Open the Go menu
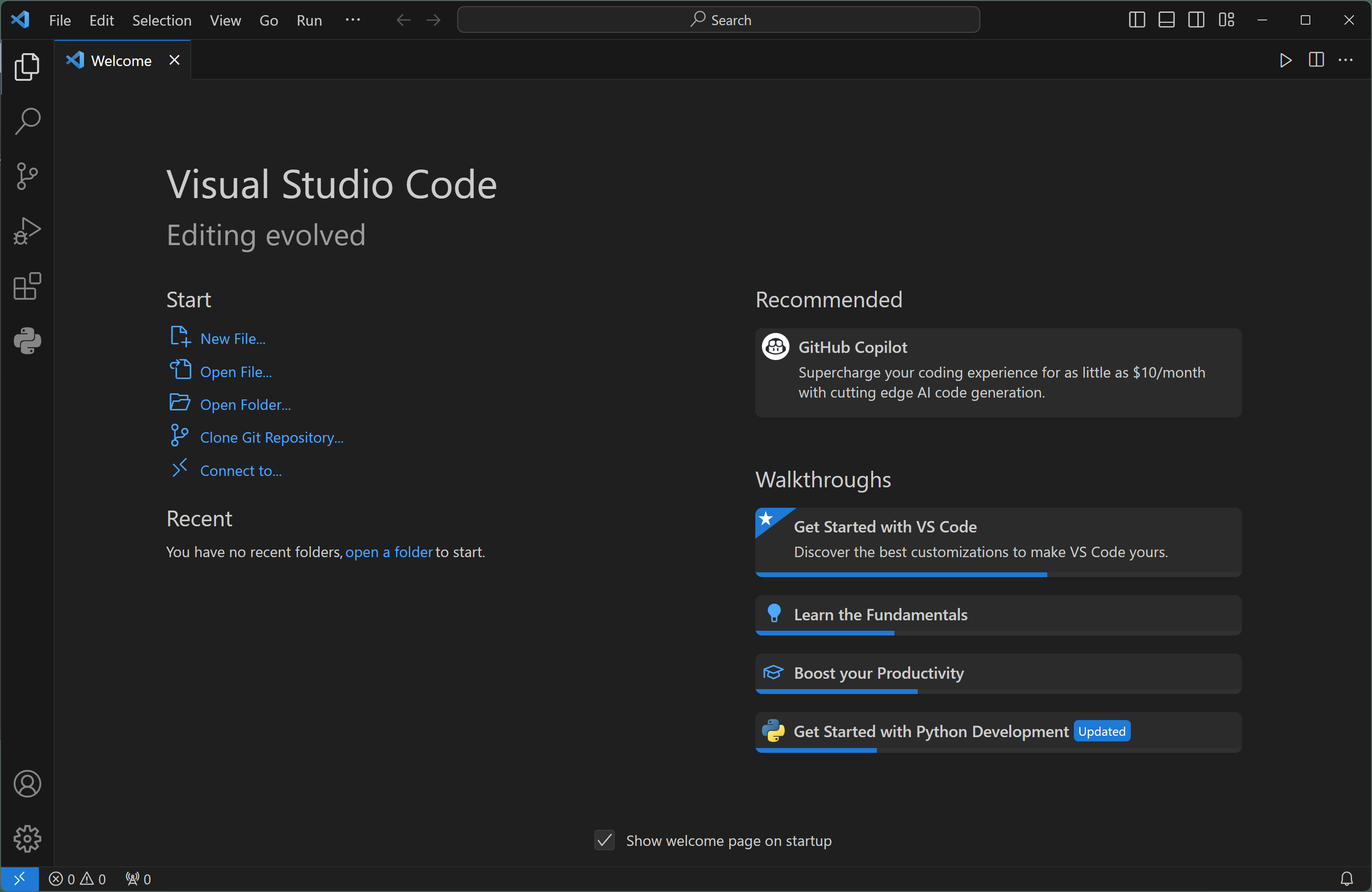 [x=269, y=20]
